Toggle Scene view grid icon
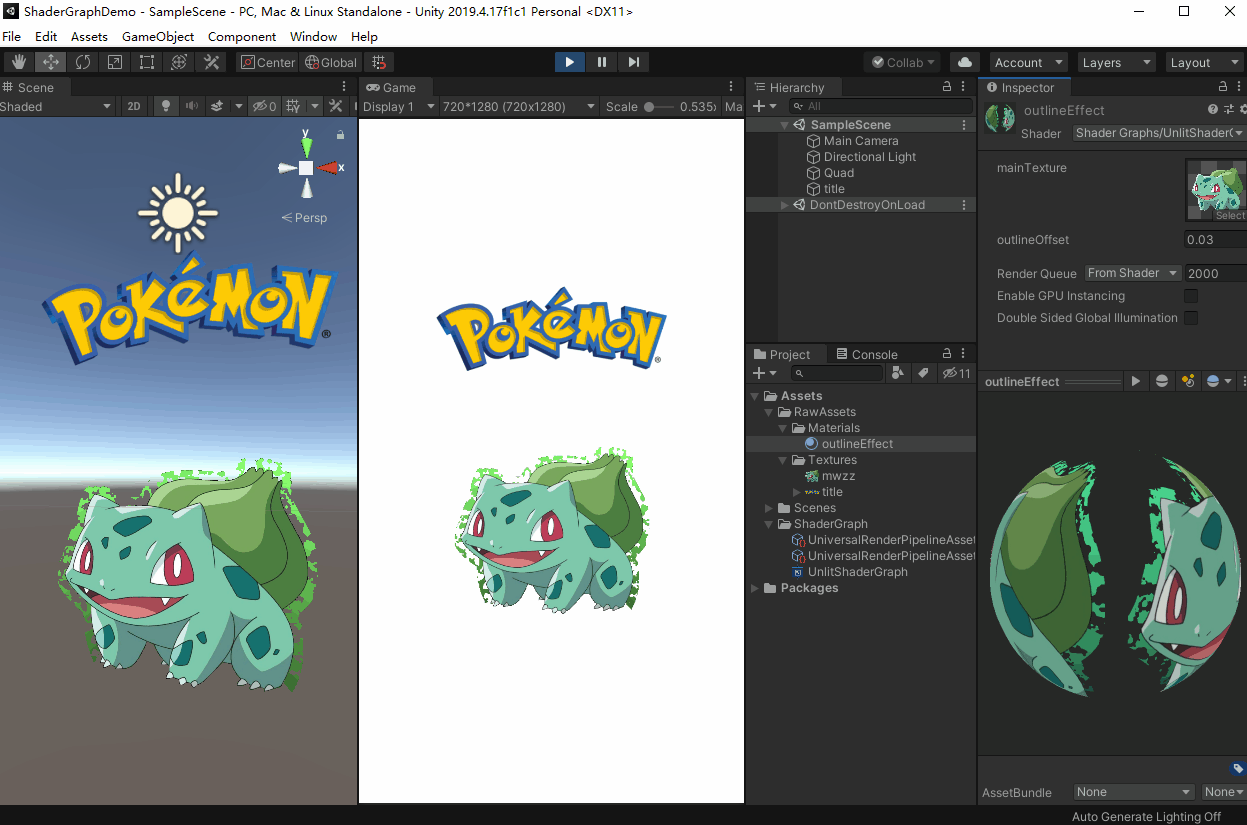Viewport: 1247px width, 825px height. tap(293, 106)
